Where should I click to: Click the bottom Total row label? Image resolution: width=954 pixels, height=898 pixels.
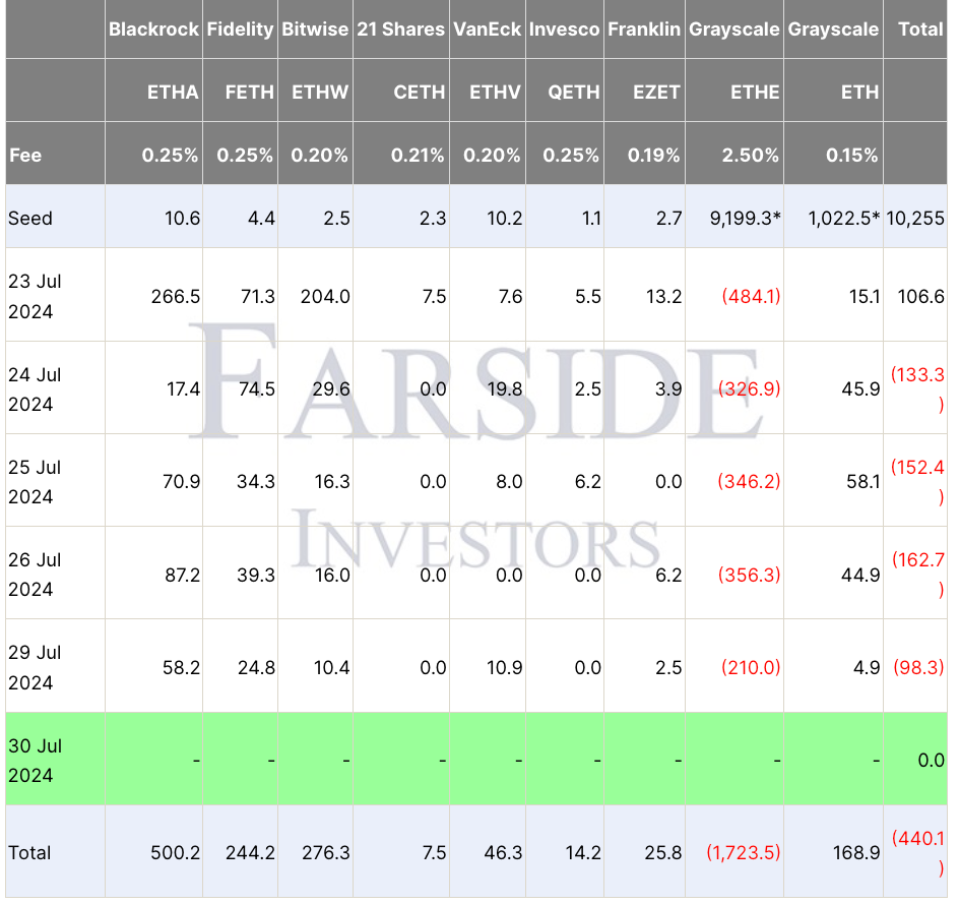point(29,852)
